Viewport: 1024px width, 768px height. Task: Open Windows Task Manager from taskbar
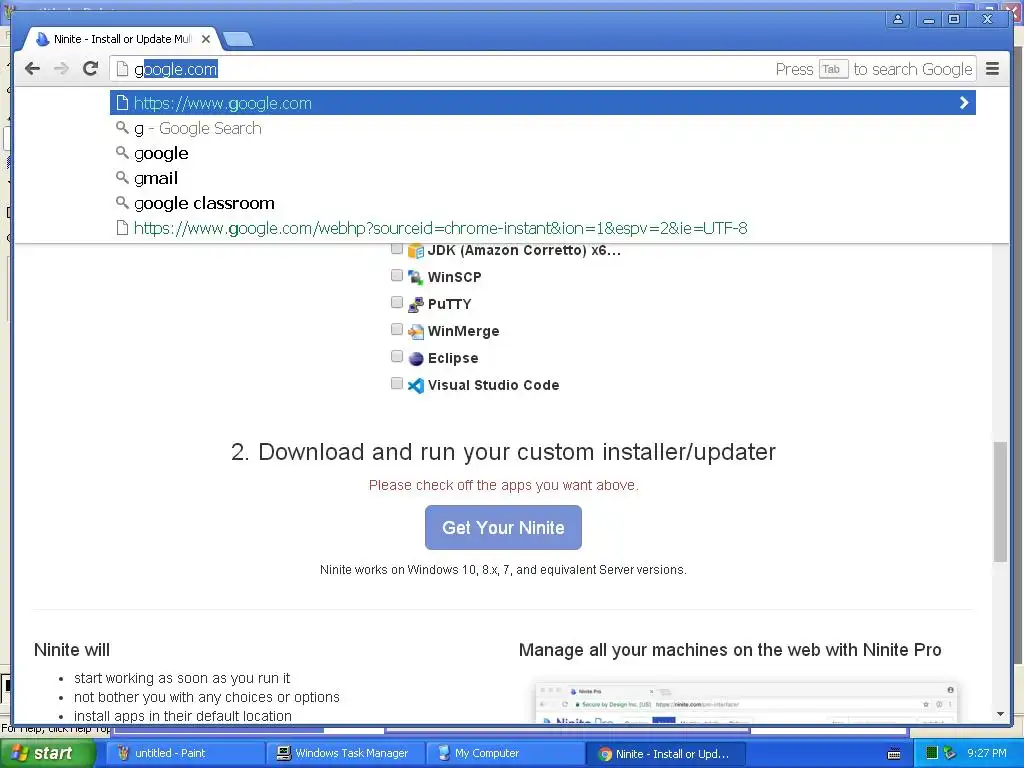[x=345, y=754]
